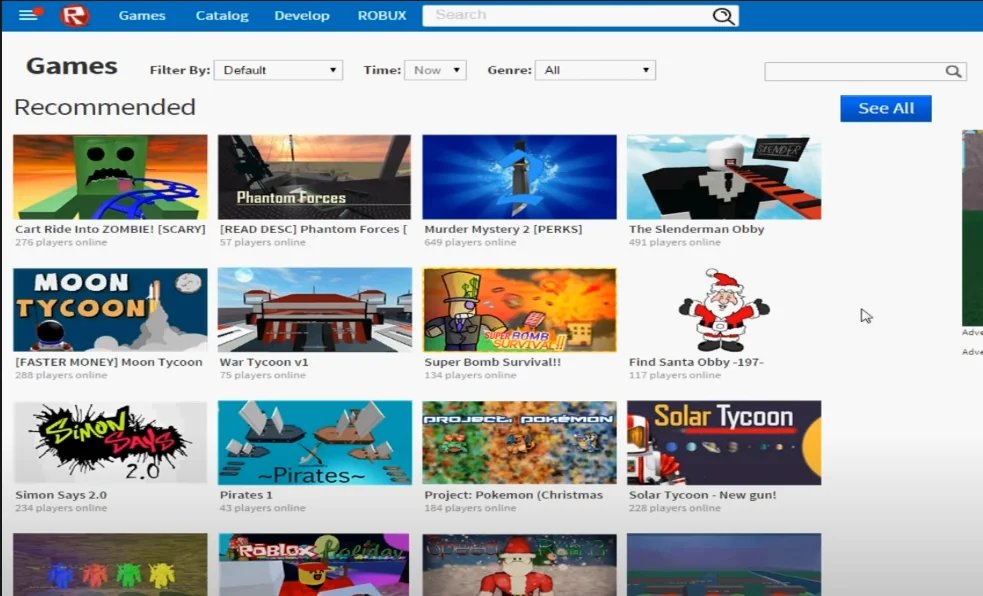Click '43 players online' text
Screen dimensions: 983x596
(263, 508)
